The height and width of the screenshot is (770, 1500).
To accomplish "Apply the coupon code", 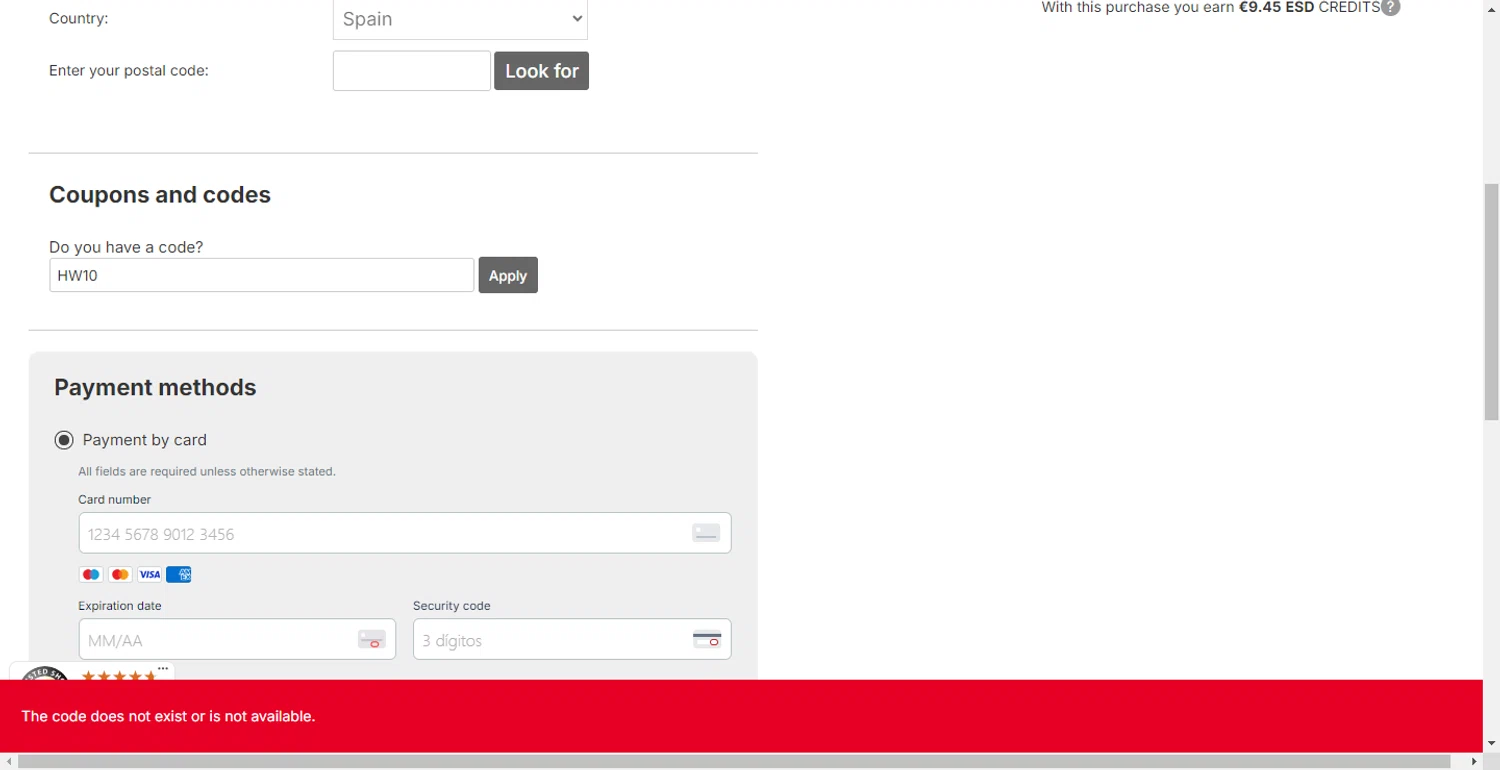I will pyautogui.click(x=508, y=275).
